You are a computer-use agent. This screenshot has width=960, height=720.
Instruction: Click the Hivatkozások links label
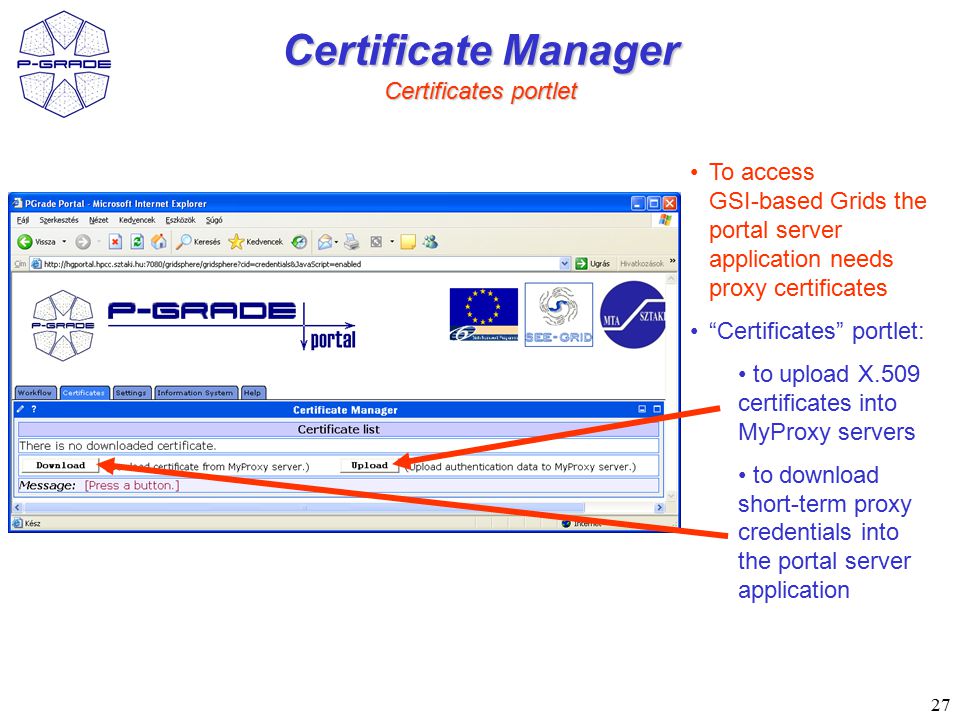(642, 264)
